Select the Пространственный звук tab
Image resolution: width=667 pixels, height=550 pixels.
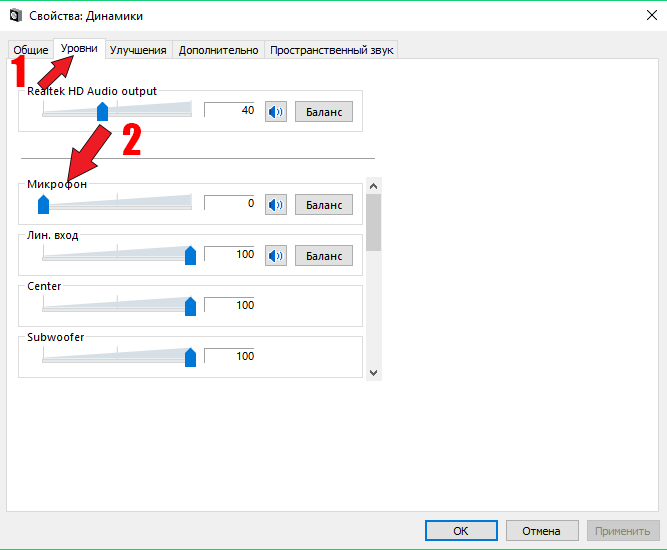tap(331, 50)
